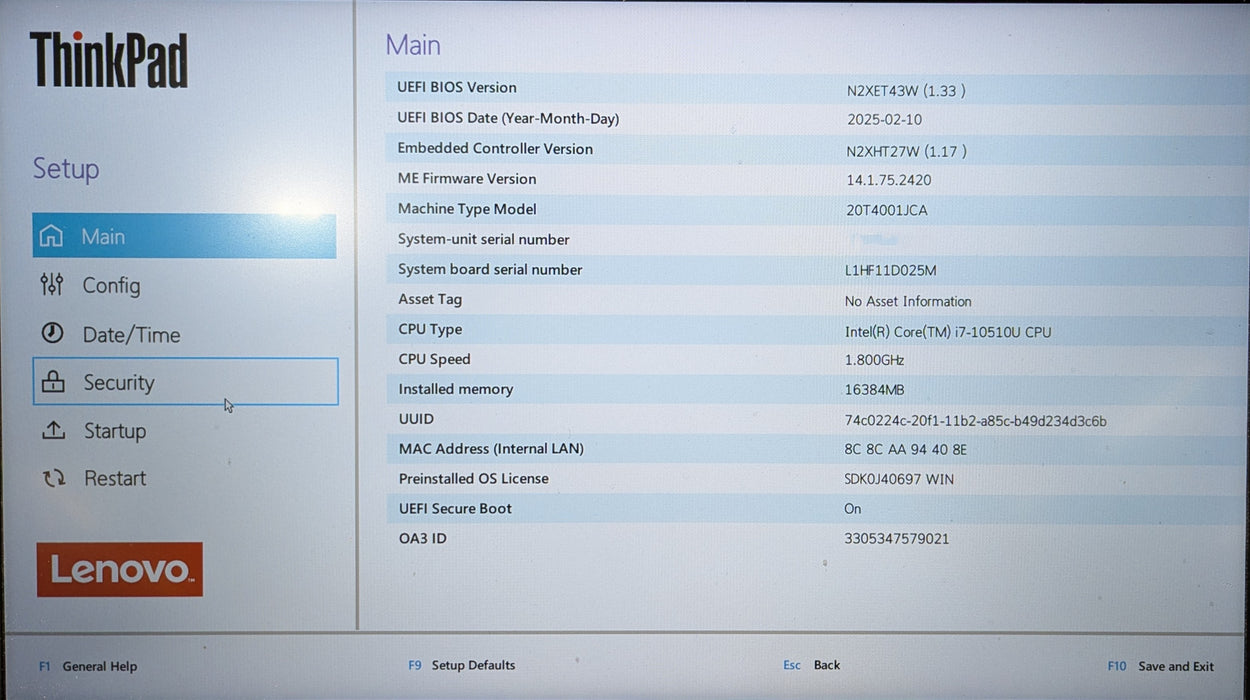Screen dimensions: 1250x700
Task: Select the OA3 ID label
Action: tap(423, 538)
